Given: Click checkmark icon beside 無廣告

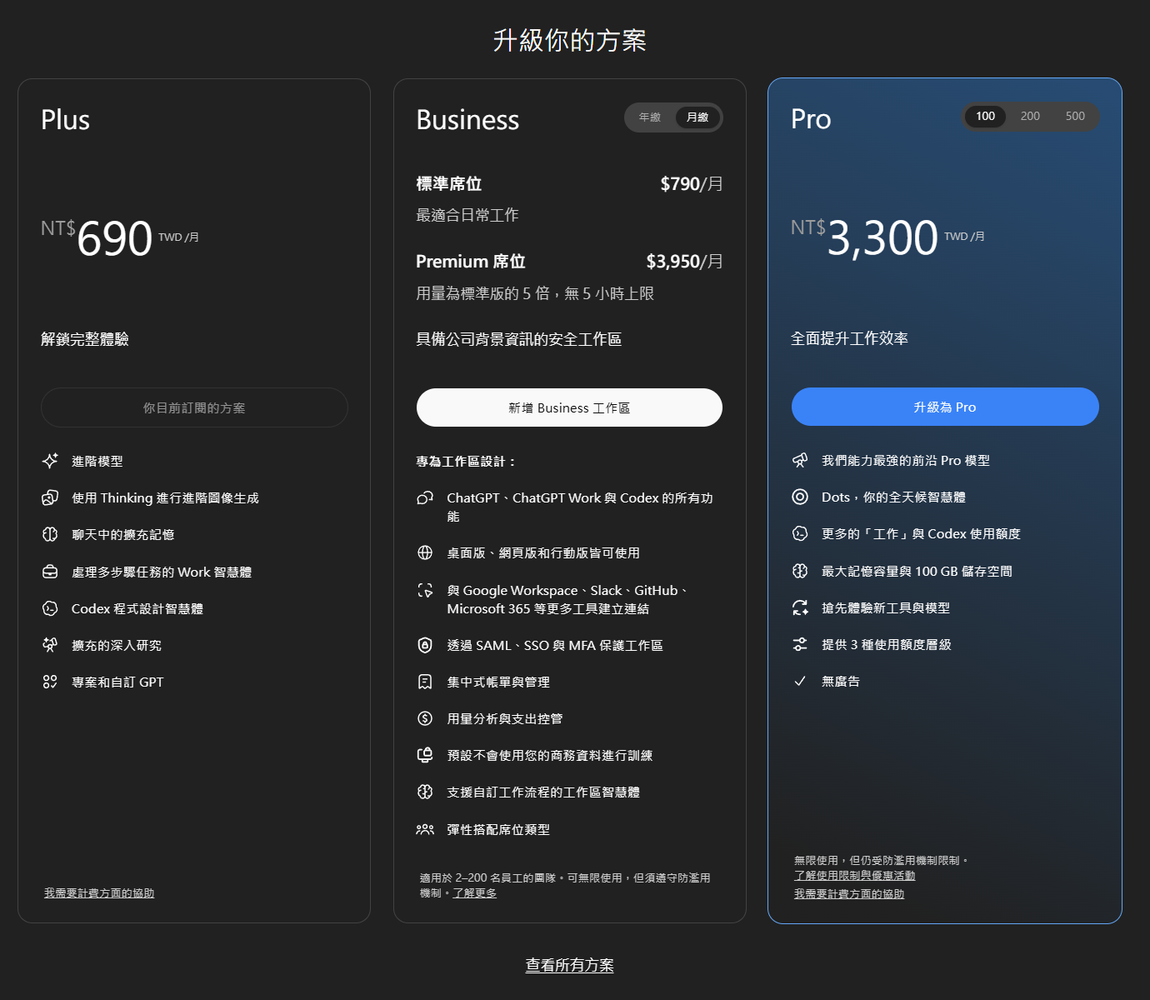Looking at the screenshot, I should 800,681.
